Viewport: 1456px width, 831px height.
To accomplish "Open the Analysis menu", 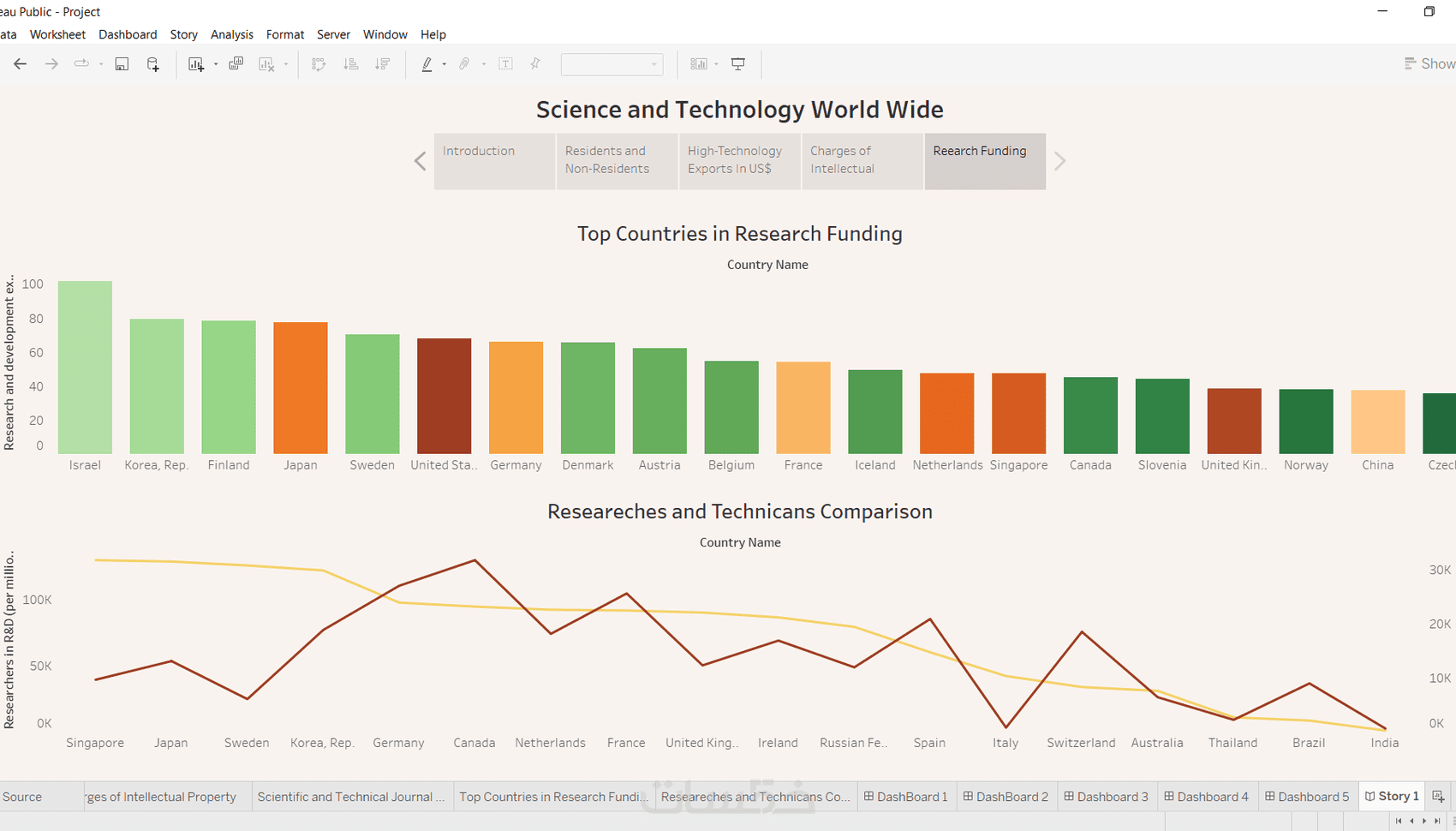I will (231, 34).
